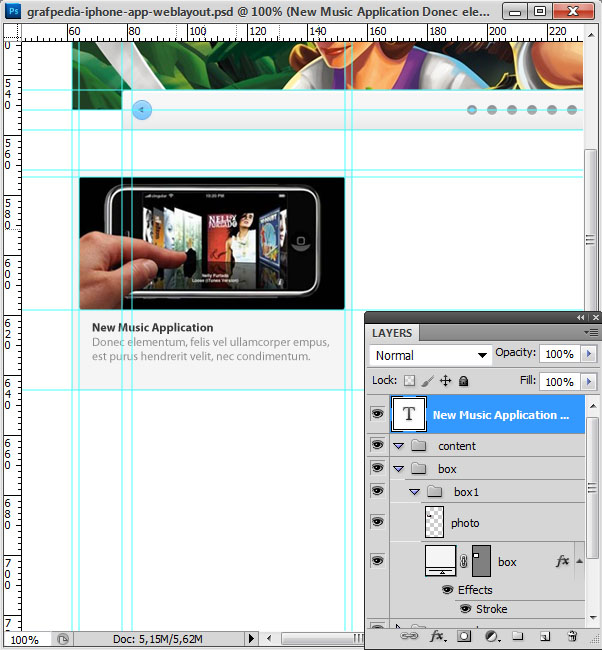The image size is (602, 650).
Task: Click the T text layer thumbnail
Action: 409,414
